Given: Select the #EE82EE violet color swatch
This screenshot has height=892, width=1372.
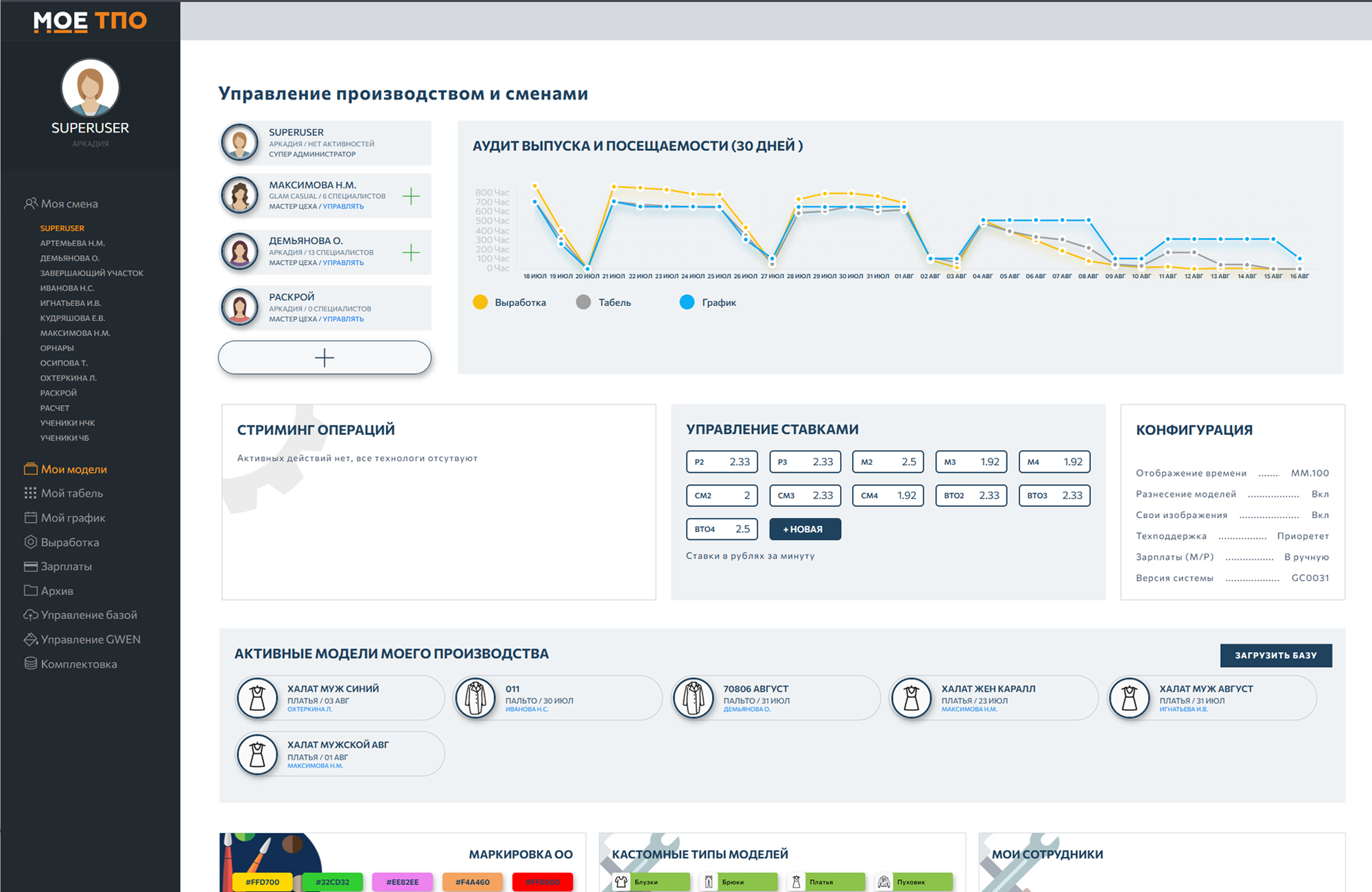Looking at the screenshot, I should [403, 882].
